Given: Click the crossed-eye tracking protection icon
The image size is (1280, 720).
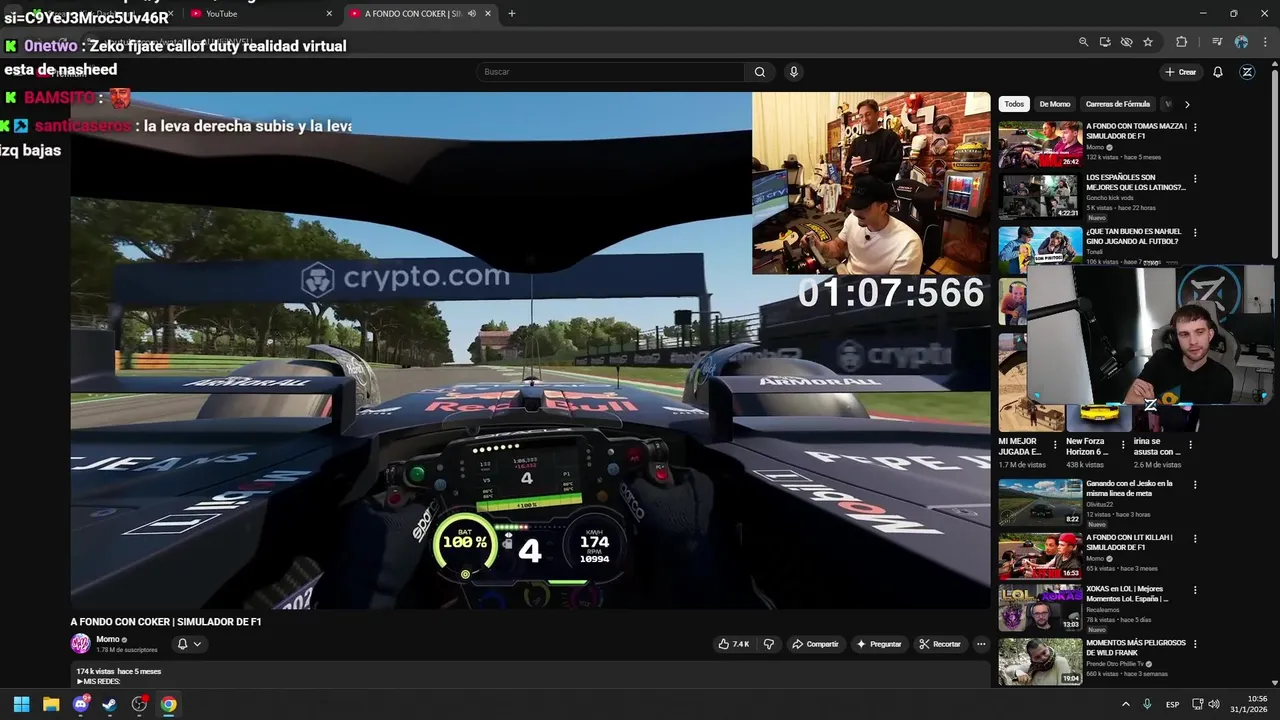Looking at the screenshot, I should click(1126, 42).
